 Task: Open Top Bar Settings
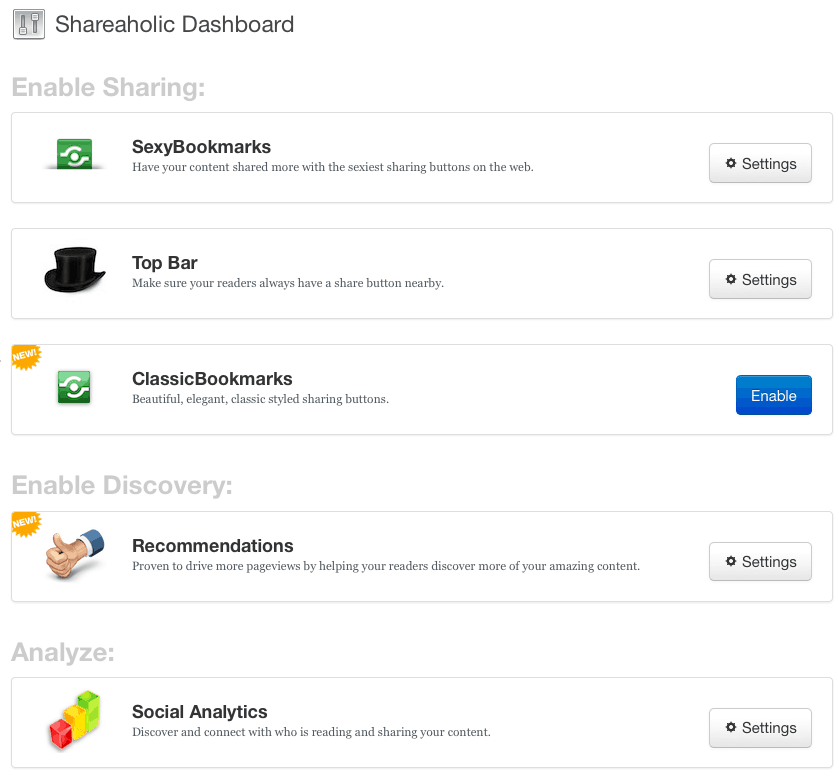(760, 279)
